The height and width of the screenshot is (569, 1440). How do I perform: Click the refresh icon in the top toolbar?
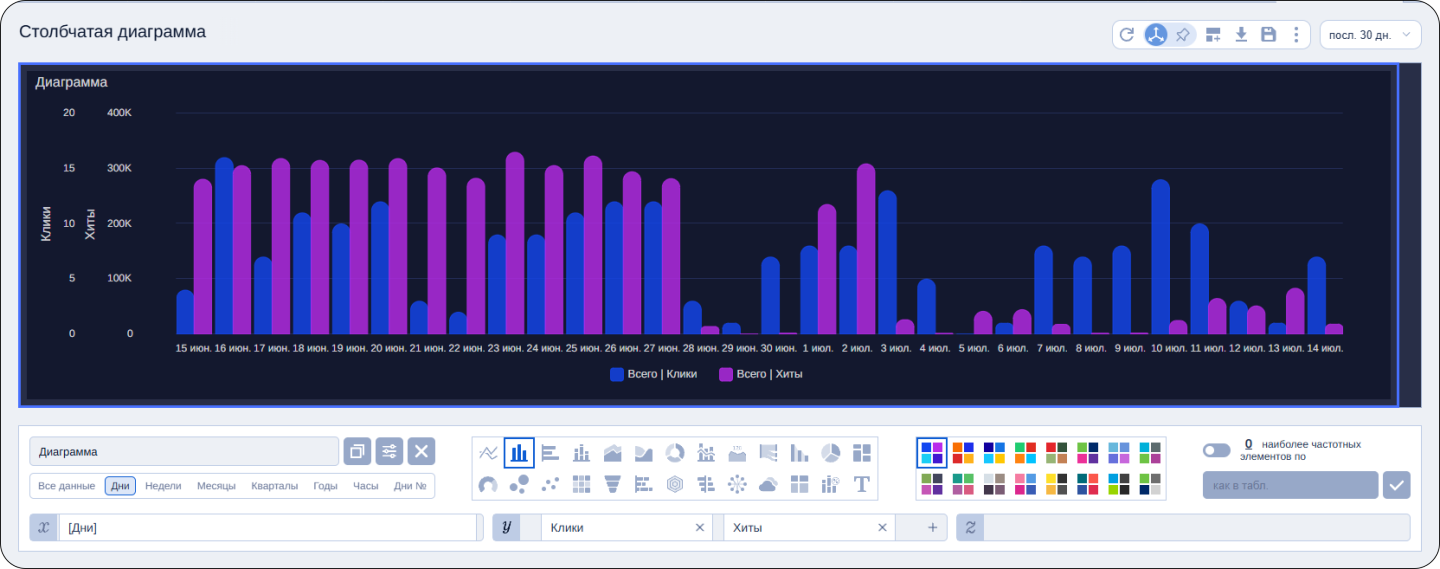(x=1127, y=35)
